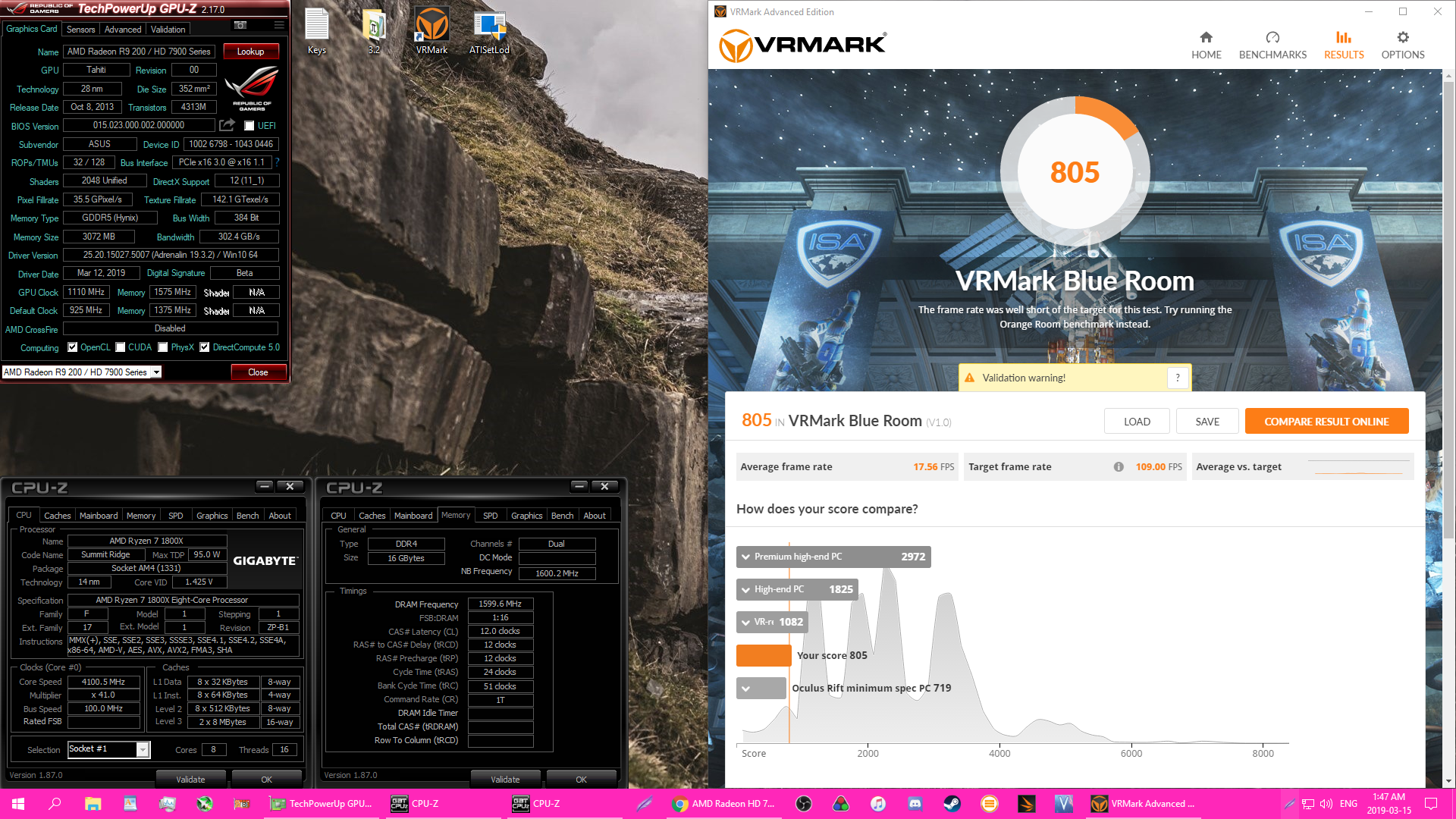Click LOAD in VRMark results
The width and height of the screenshot is (1456, 819).
point(1137,422)
